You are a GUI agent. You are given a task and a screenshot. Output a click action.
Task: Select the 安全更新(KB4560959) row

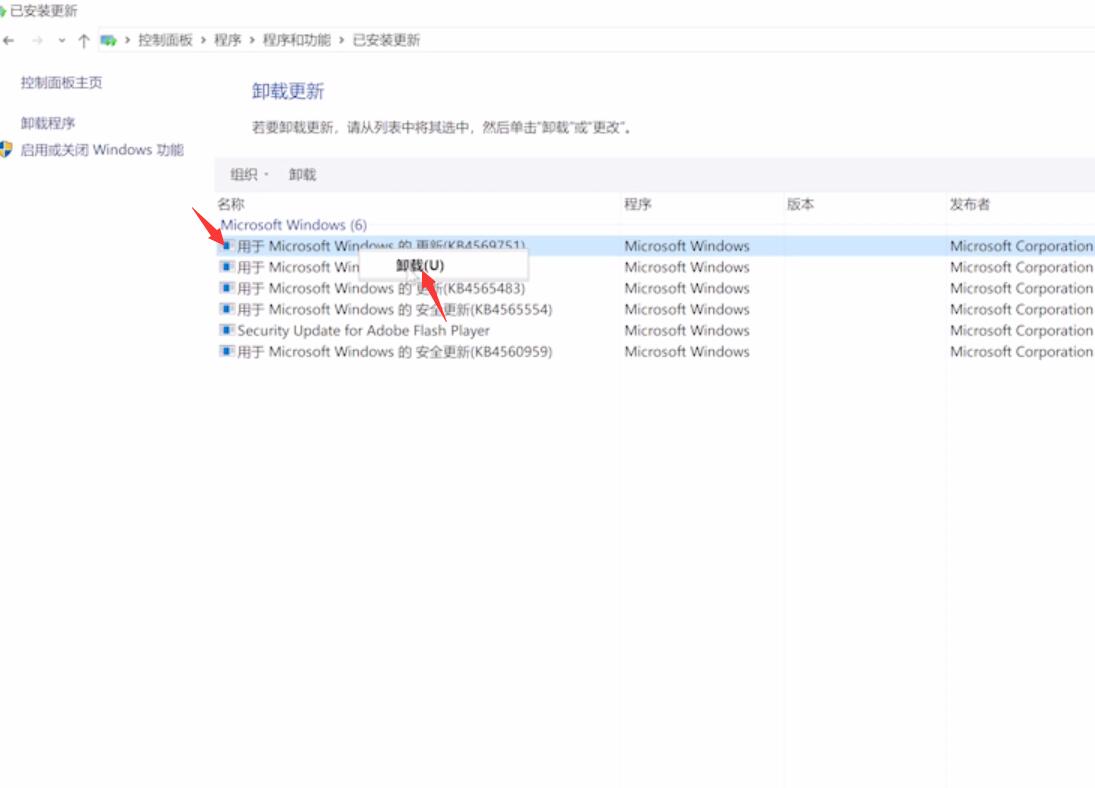(x=656, y=351)
